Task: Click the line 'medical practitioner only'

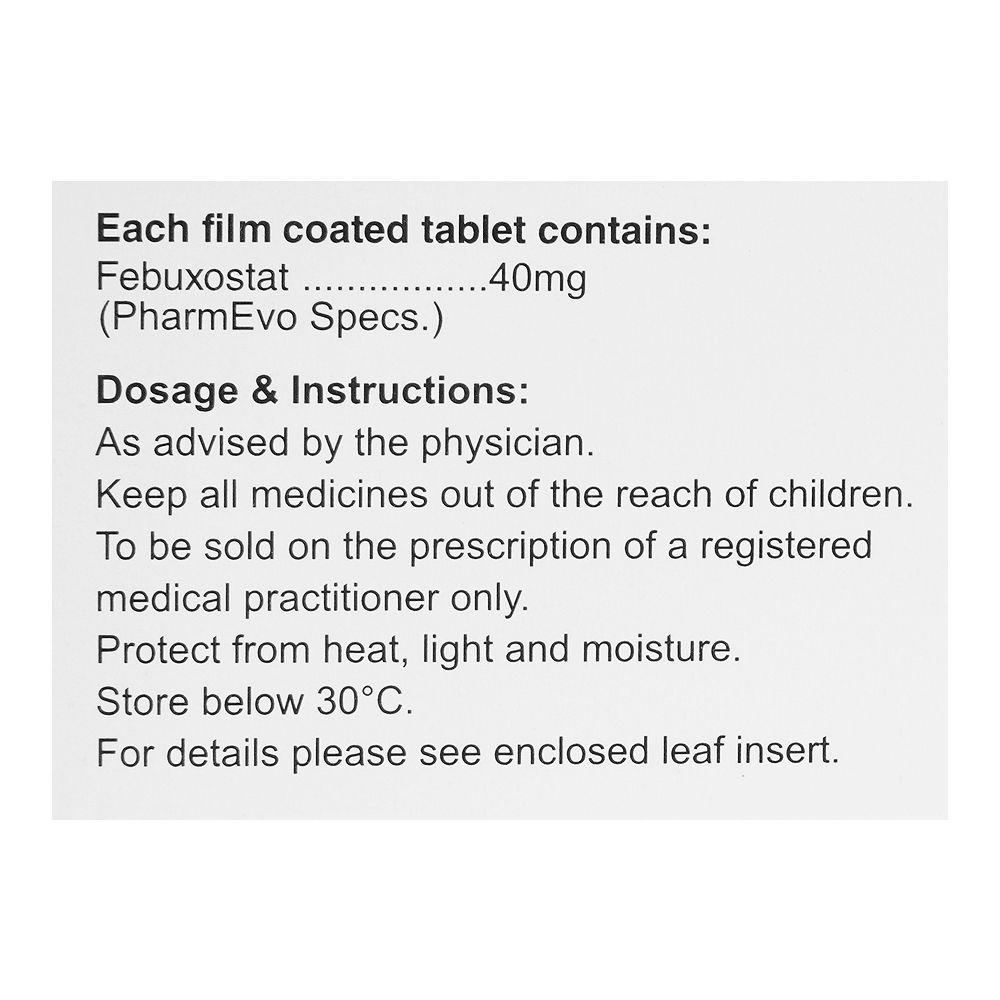Action: pyautogui.click(x=311, y=598)
